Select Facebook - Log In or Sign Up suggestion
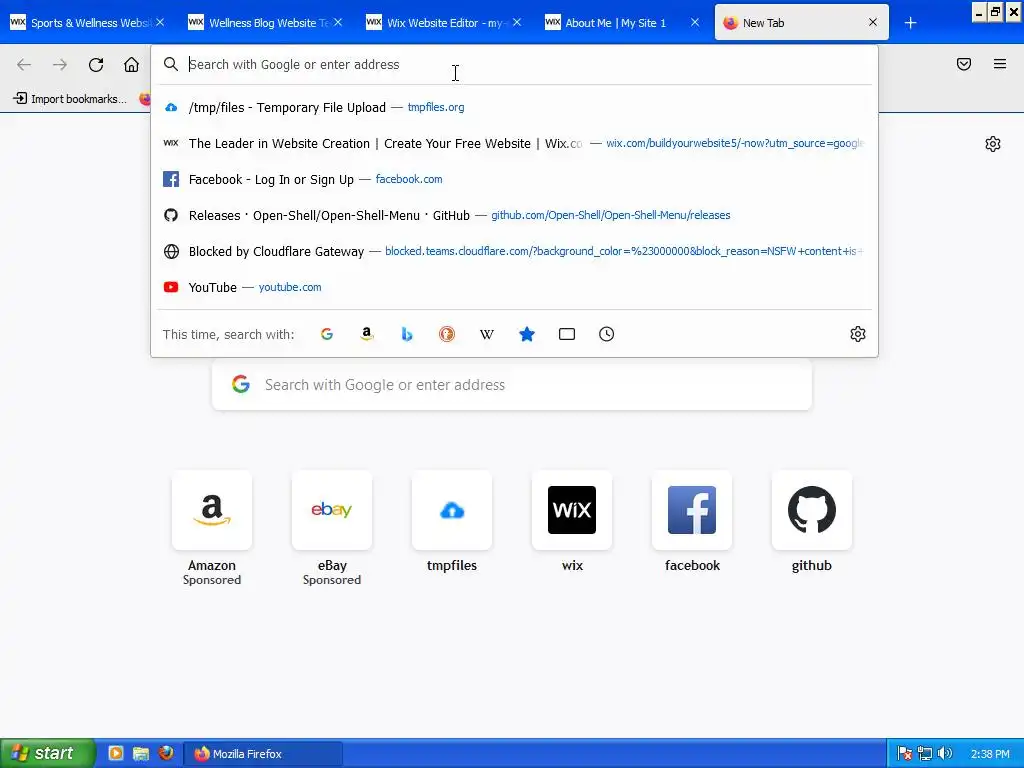Screen dimensions: 1024x768 (515, 179)
